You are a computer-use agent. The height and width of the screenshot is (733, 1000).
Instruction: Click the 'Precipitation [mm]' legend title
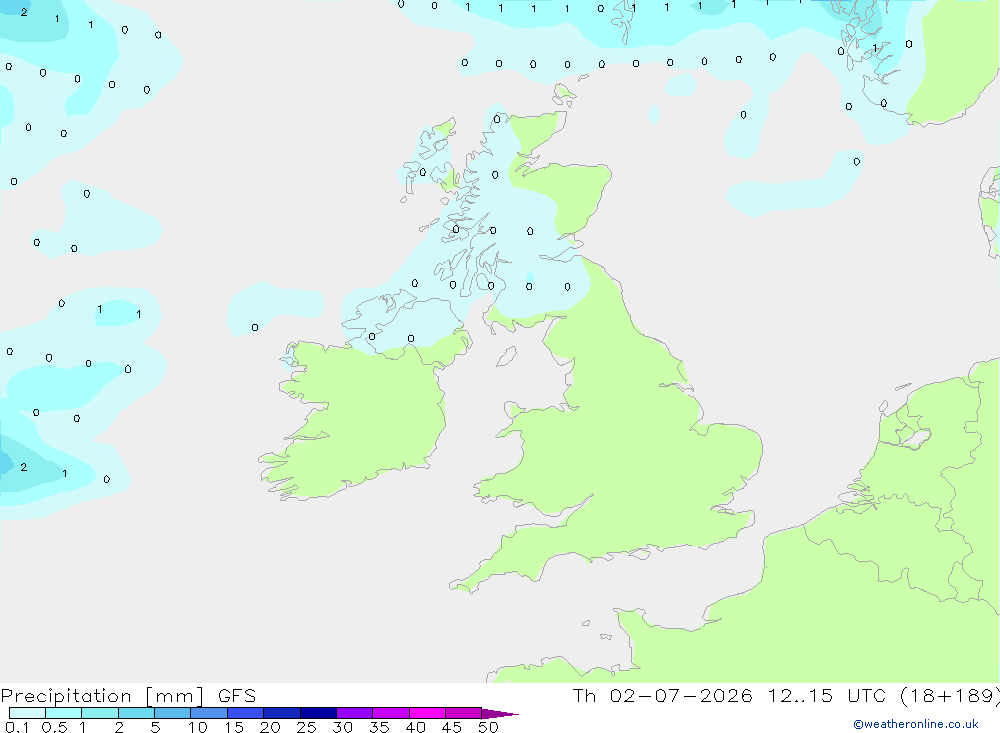coord(102,696)
